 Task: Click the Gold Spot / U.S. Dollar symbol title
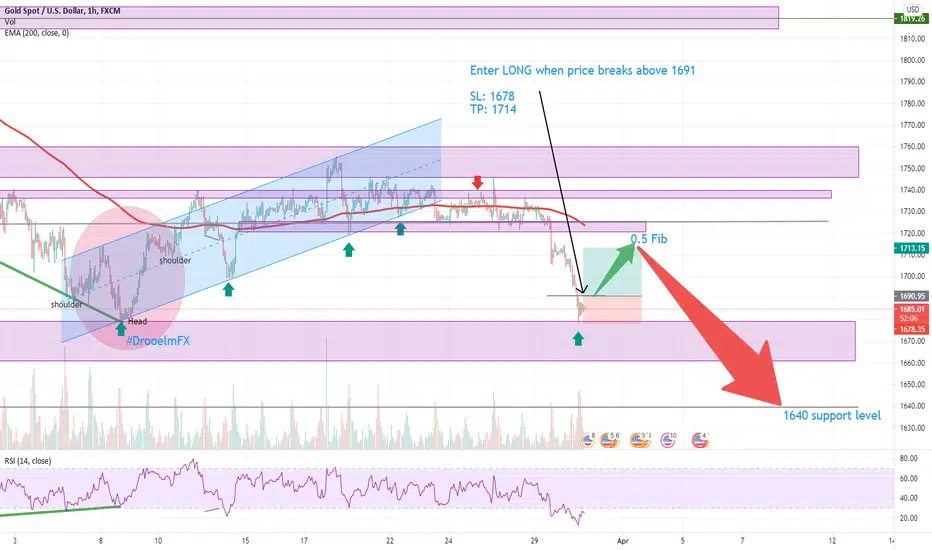[62, 11]
